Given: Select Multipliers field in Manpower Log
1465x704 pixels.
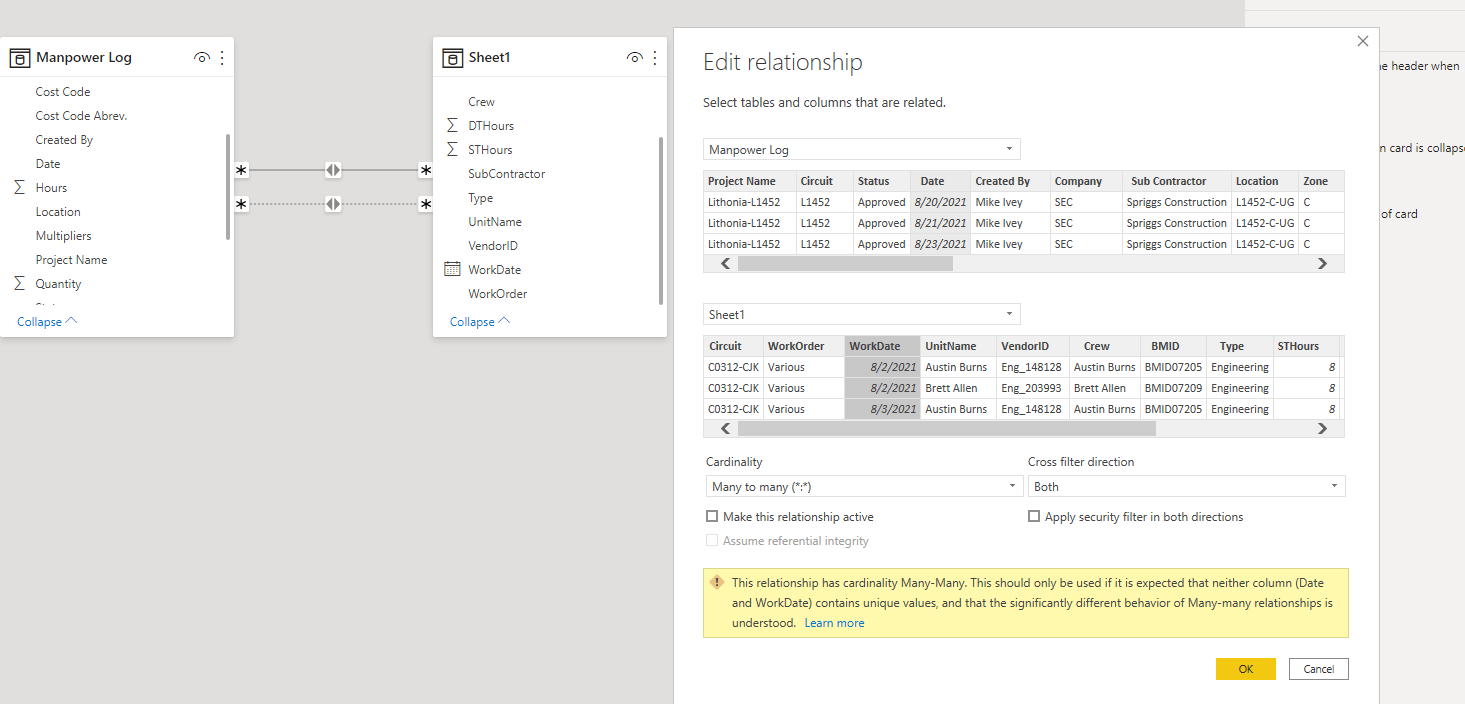Looking at the screenshot, I should (63, 236).
